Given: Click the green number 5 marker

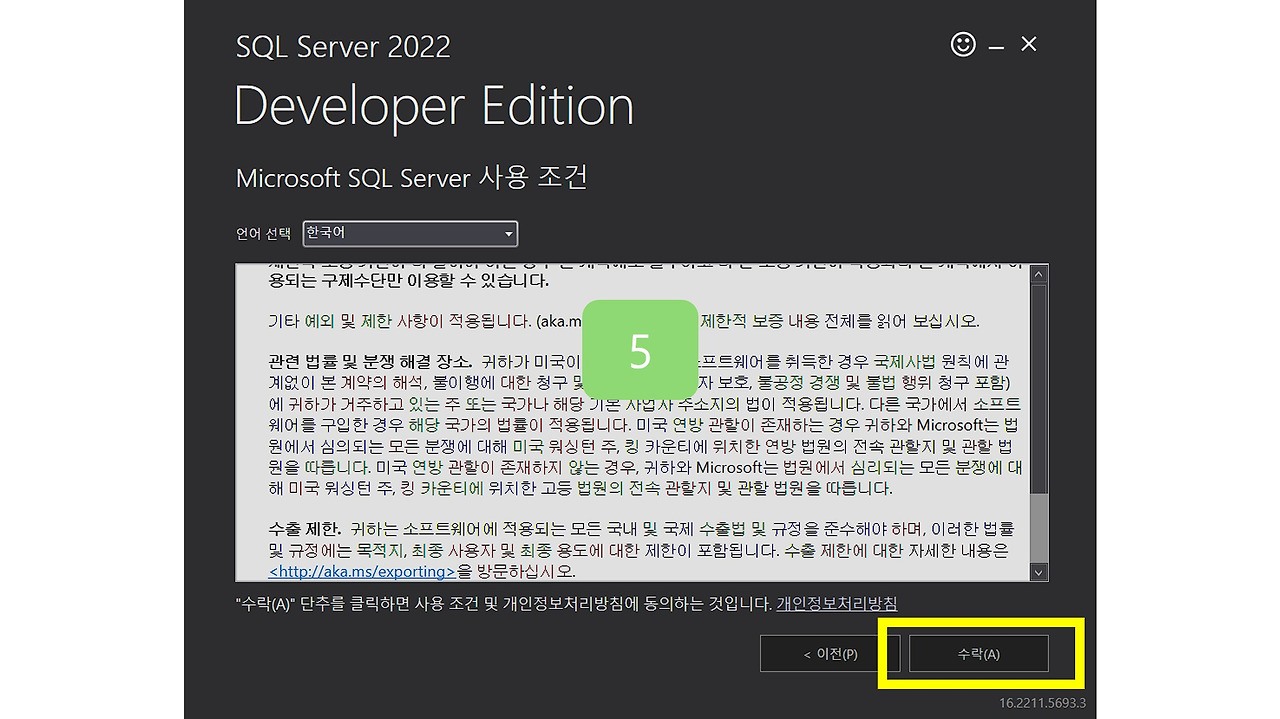Looking at the screenshot, I should pyautogui.click(x=640, y=351).
